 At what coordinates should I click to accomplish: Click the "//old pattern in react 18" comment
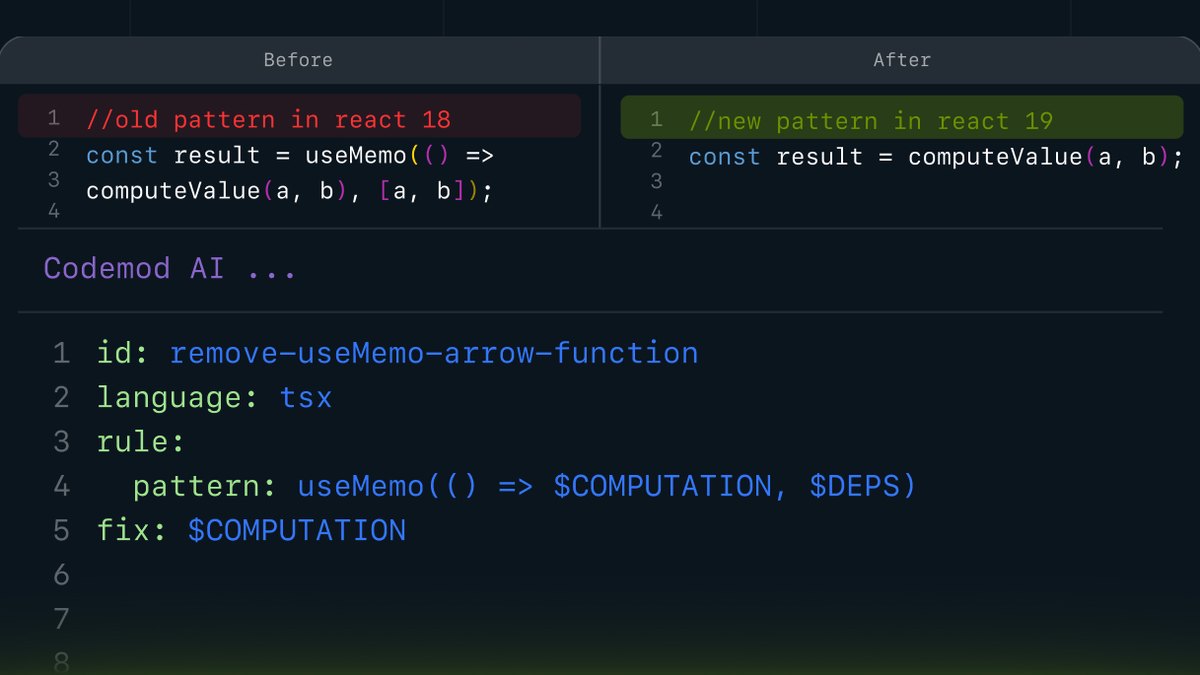[x=269, y=120]
